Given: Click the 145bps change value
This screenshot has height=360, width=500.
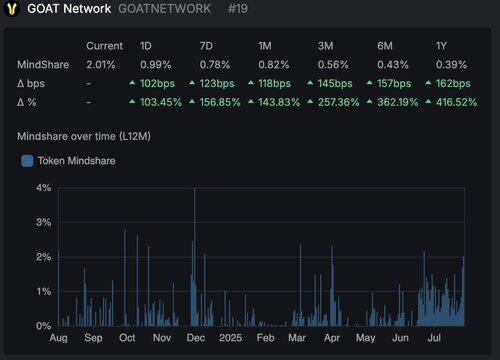Looking at the screenshot, I should click(x=335, y=83).
